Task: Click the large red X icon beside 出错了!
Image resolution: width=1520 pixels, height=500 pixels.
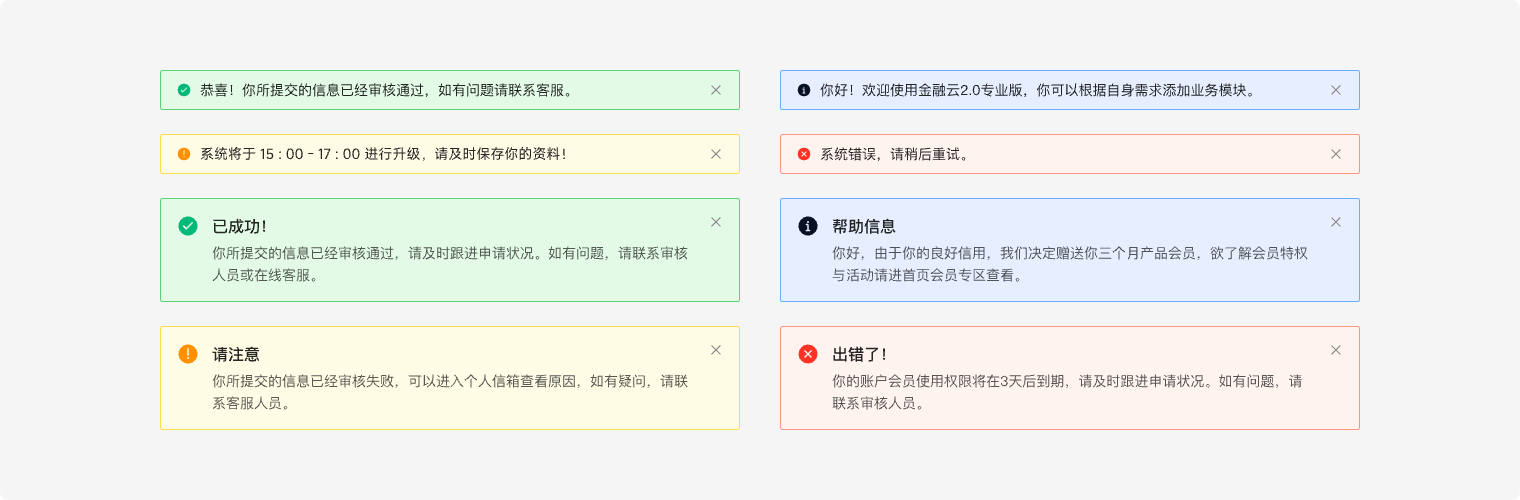Action: tap(808, 354)
